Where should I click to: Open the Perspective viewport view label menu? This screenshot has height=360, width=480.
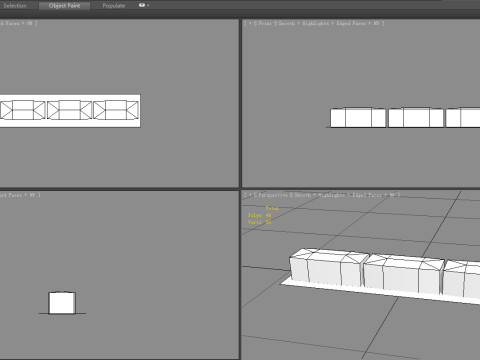pos(272,195)
